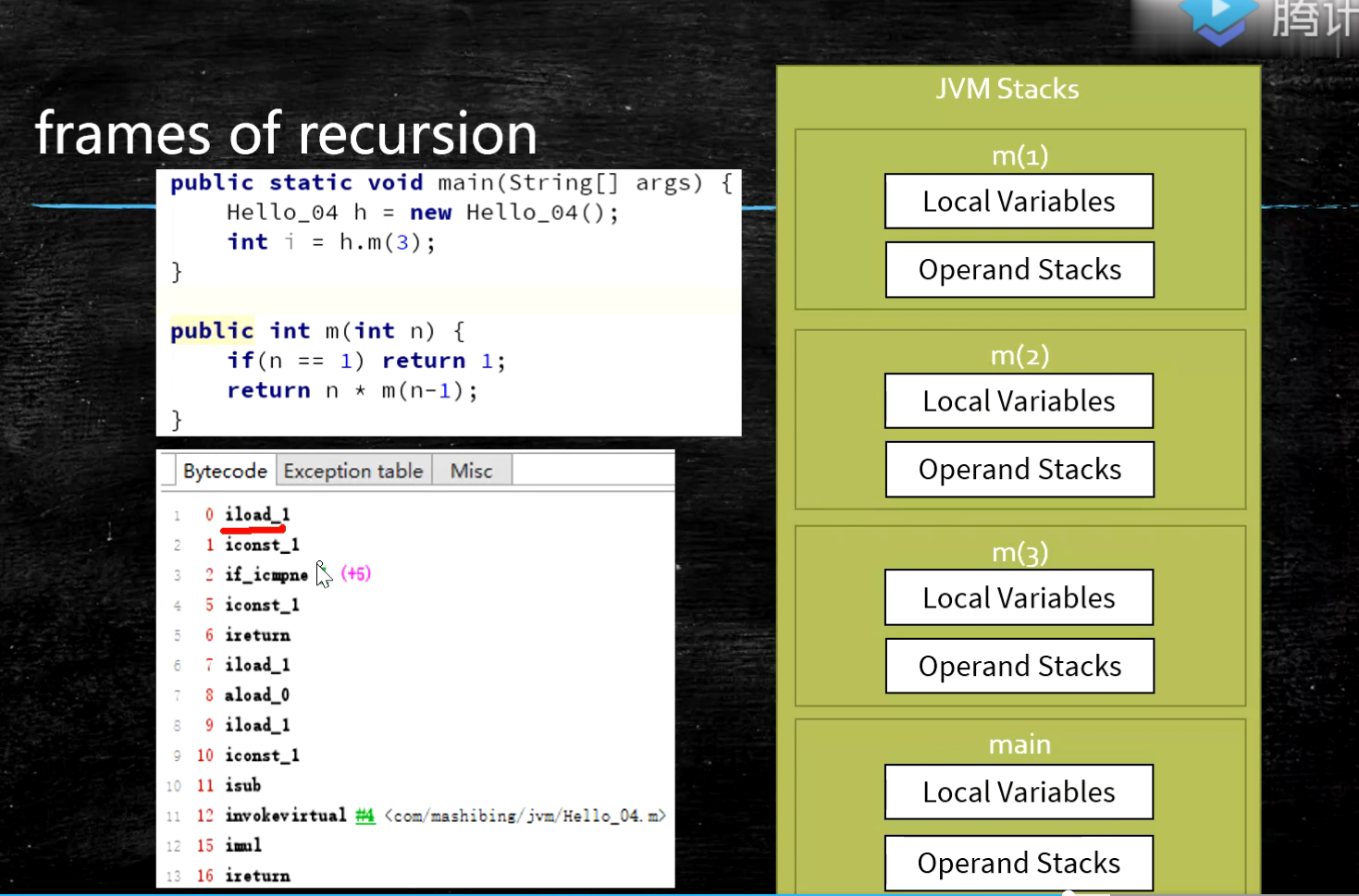Click iconst_1 instruction at offset 1
Screen dimensions: 1359x896
point(262,545)
